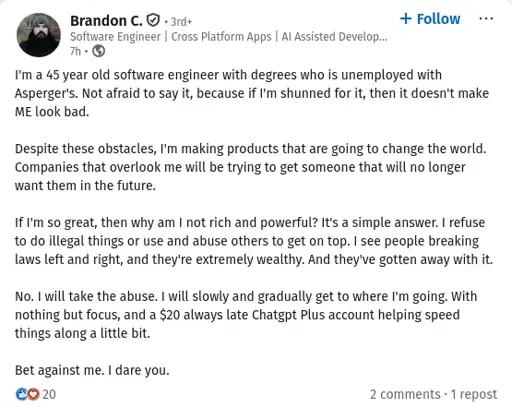Click the paragraph starting "If I'm so great"

(x=254, y=241)
